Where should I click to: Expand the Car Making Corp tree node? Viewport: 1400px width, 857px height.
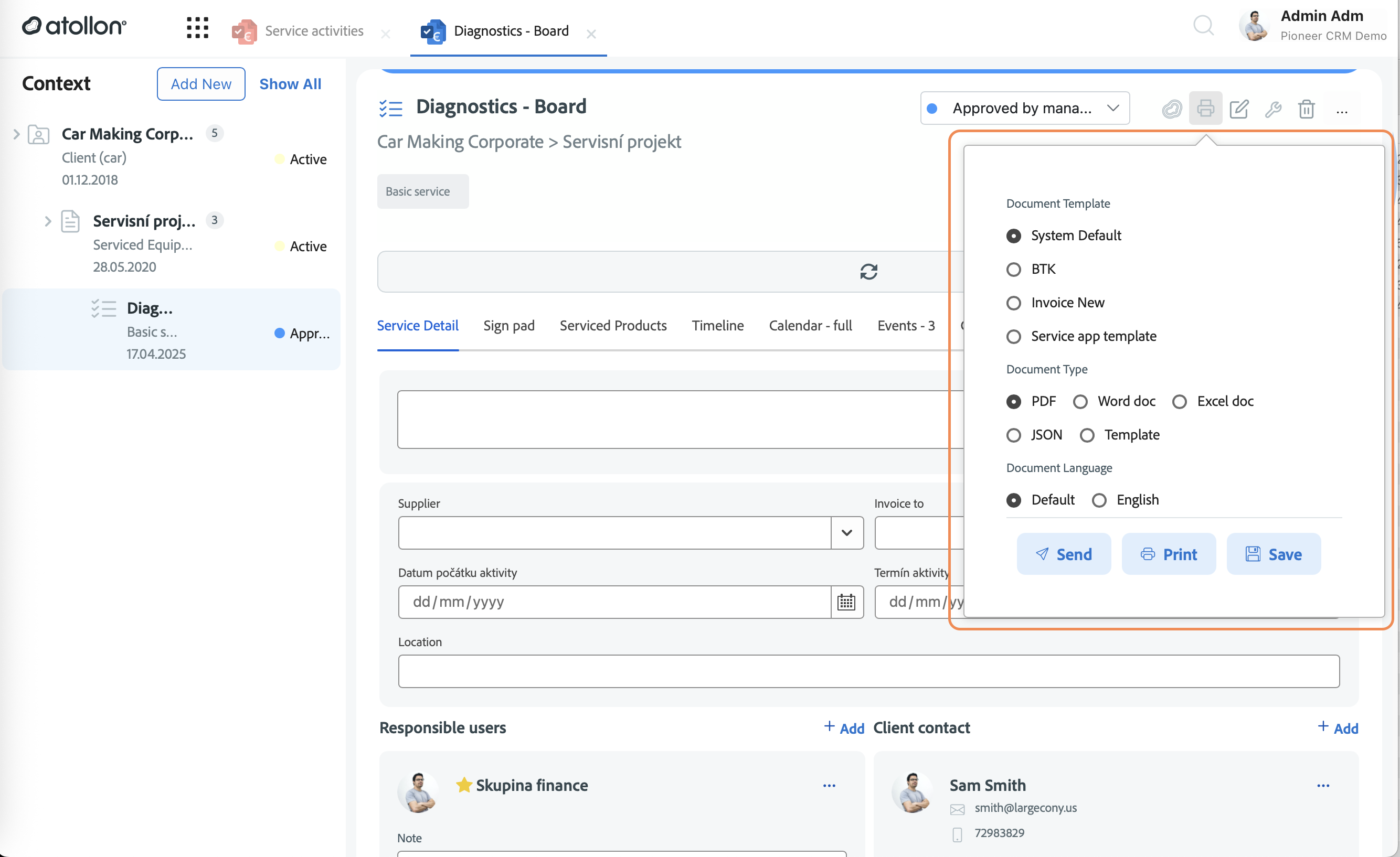click(x=16, y=135)
